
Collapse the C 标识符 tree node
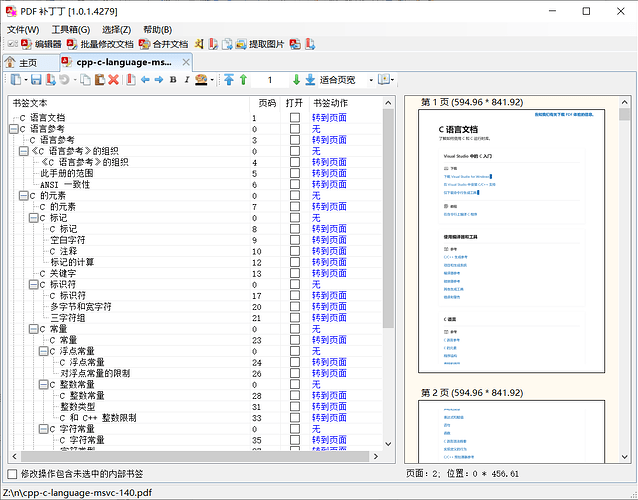(34, 285)
